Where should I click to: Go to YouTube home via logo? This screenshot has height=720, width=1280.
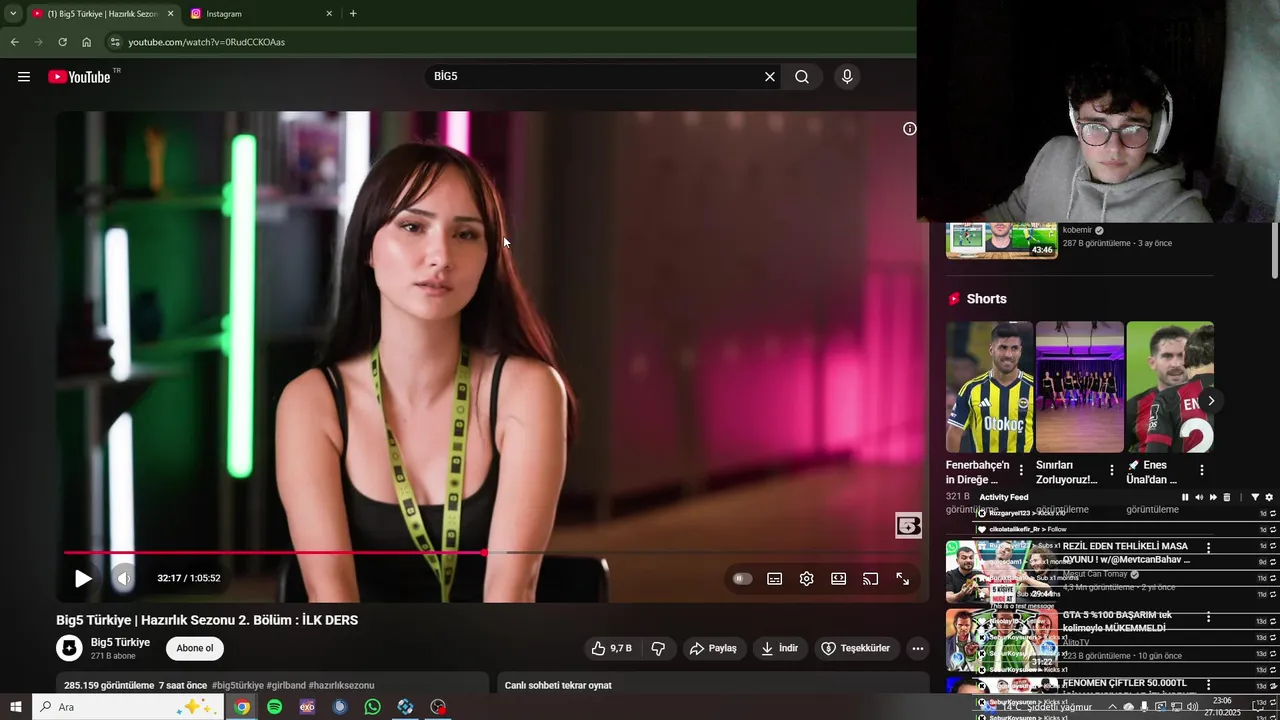79,77
